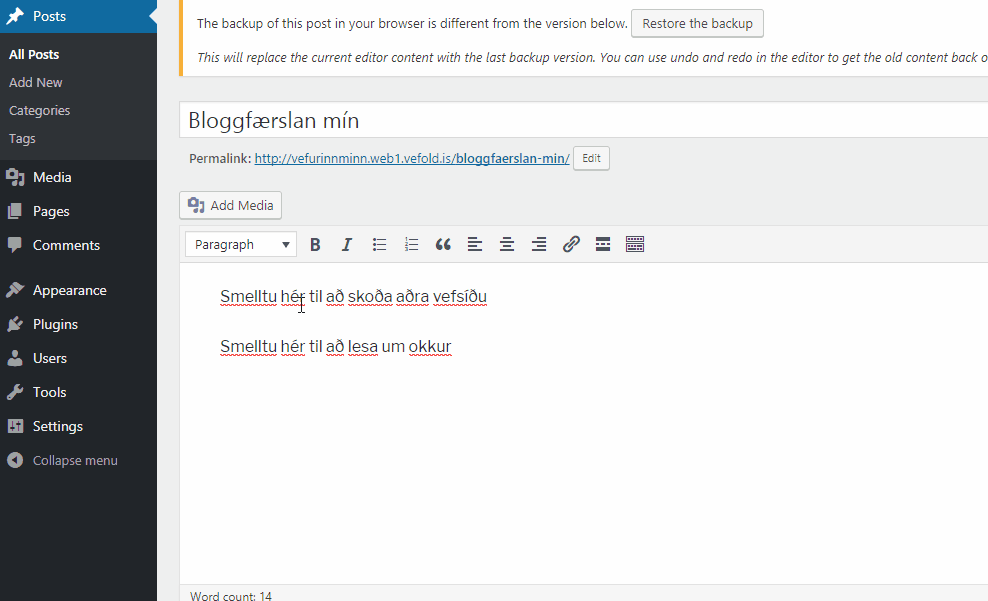Screen dimensions: 988x601
Task: Open the Add Media dialog
Action: (230, 205)
